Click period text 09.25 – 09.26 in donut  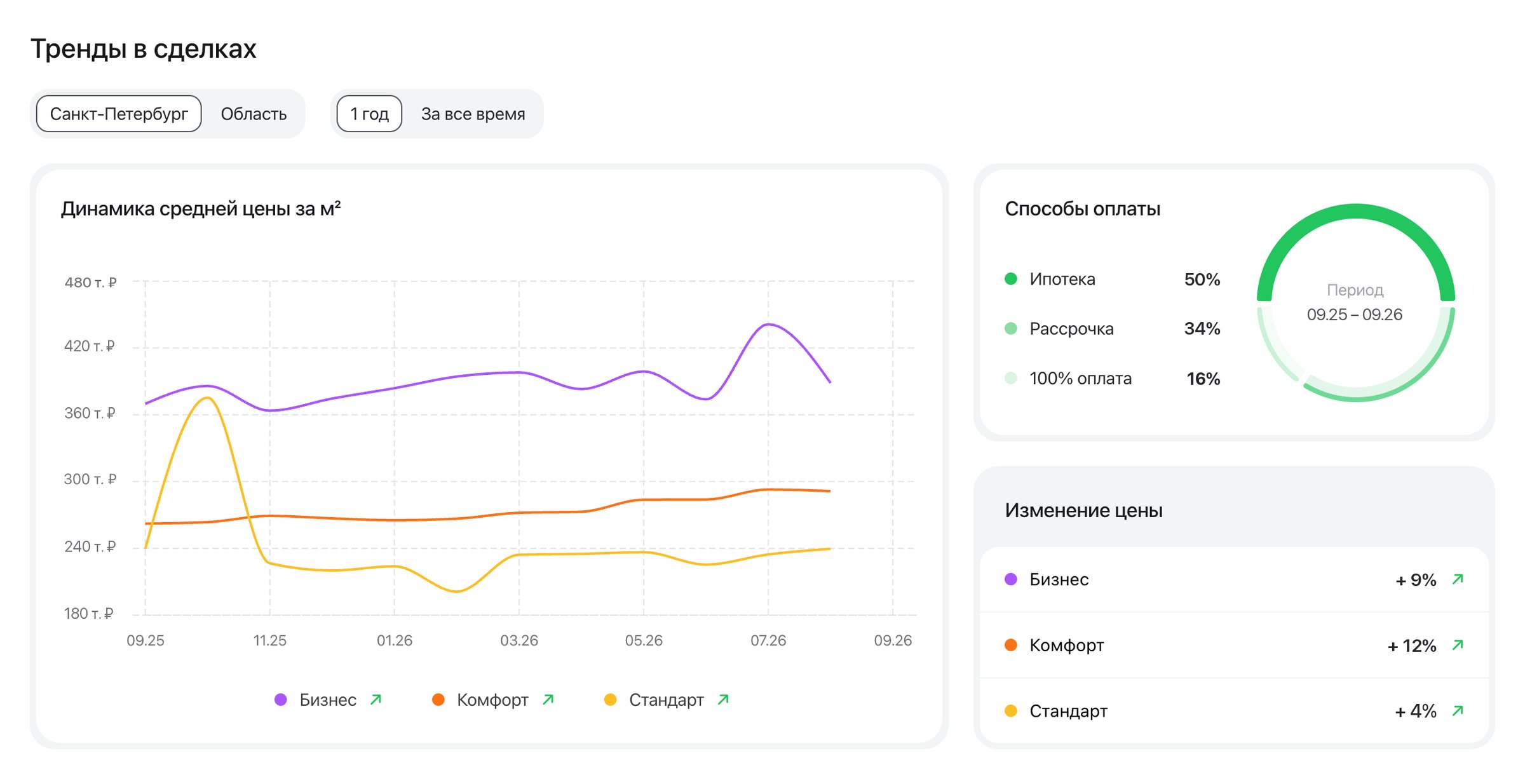1355,314
